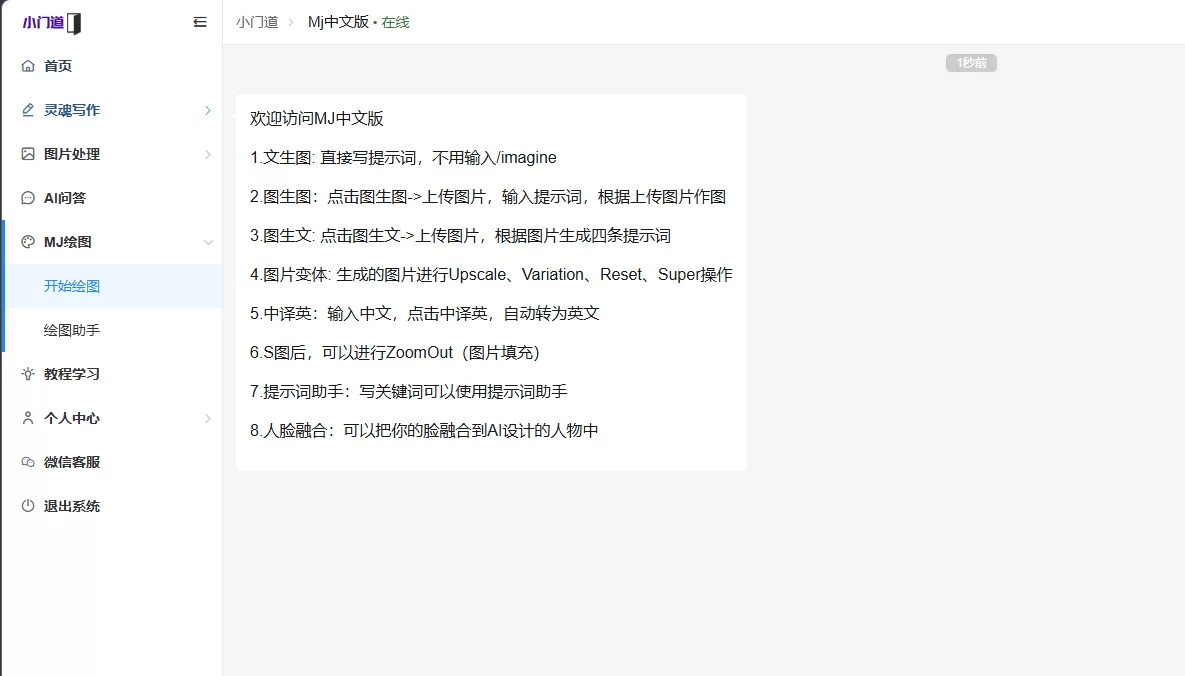The image size is (1185, 676).
Task: Click the 小门道 logo
Action: point(52,23)
